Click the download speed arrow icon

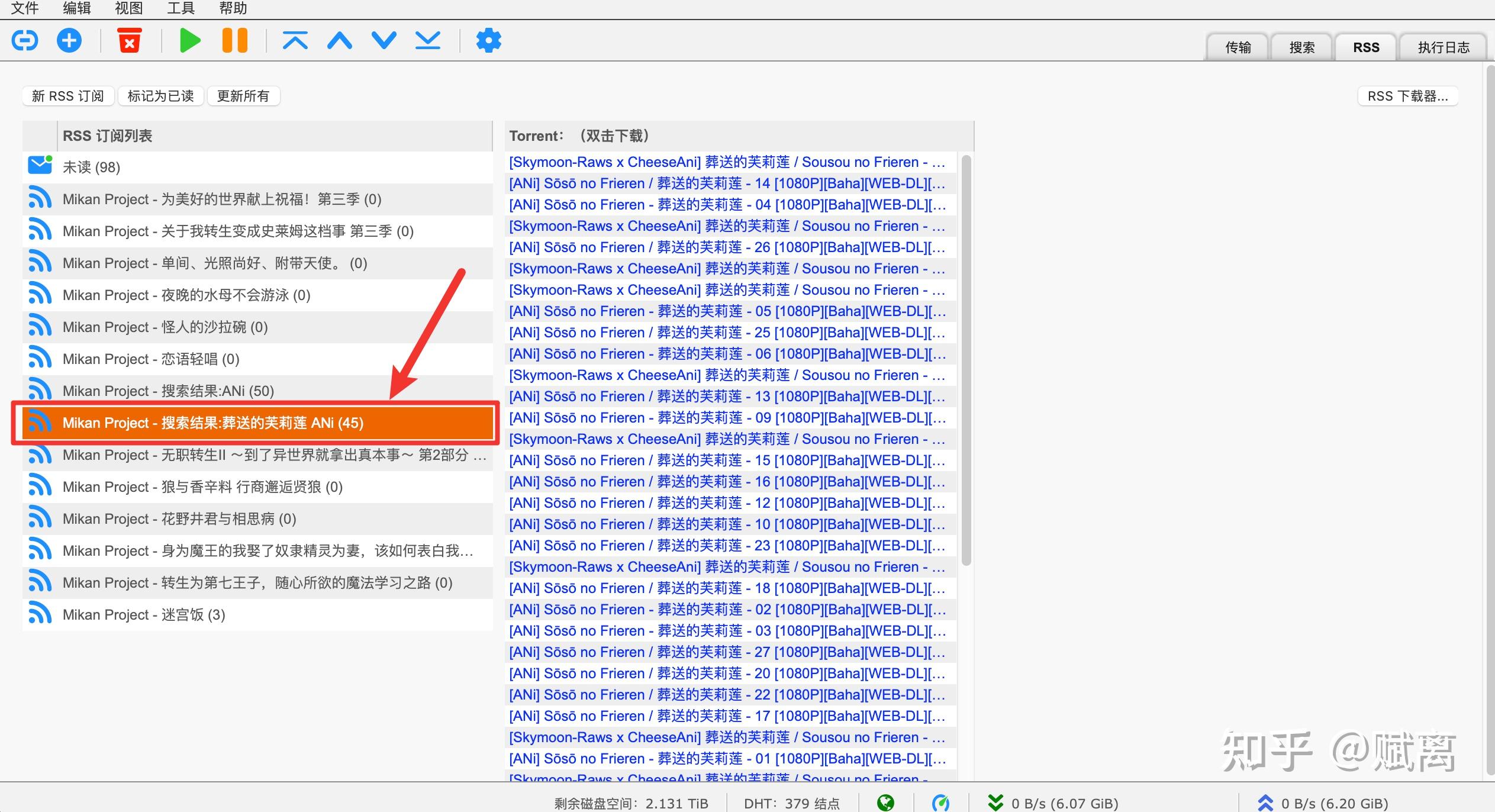[x=994, y=803]
